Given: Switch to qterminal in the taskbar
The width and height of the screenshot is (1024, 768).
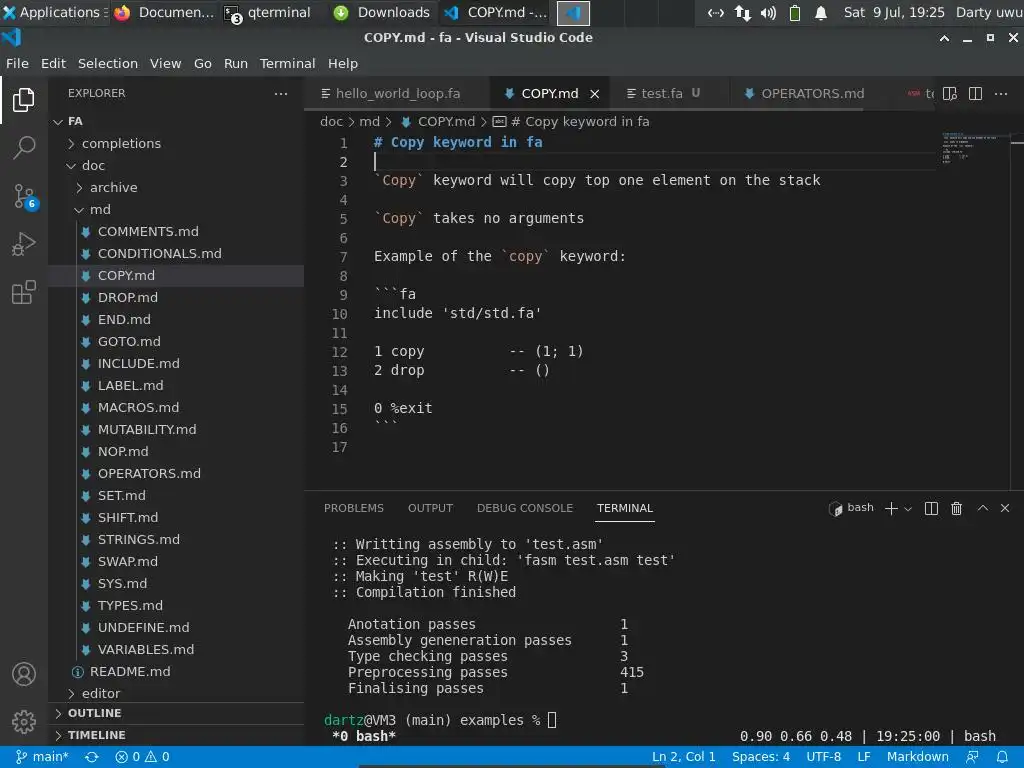Looking at the screenshot, I should tap(268, 12).
